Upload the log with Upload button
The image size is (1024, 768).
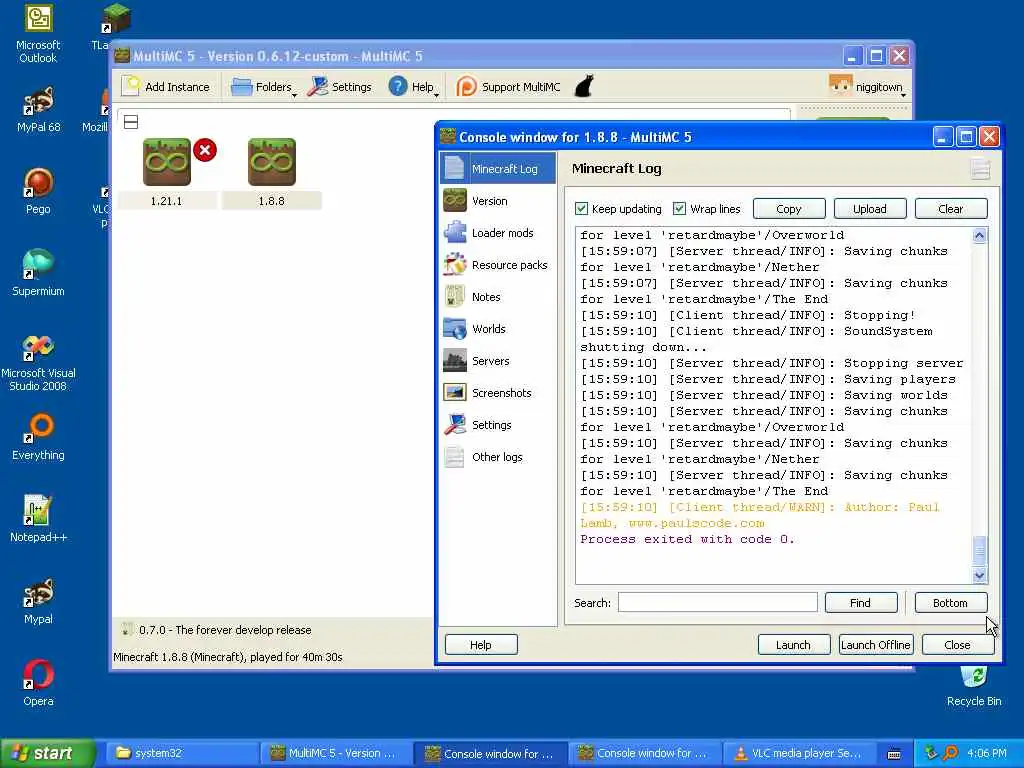click(x=870, y=209)
